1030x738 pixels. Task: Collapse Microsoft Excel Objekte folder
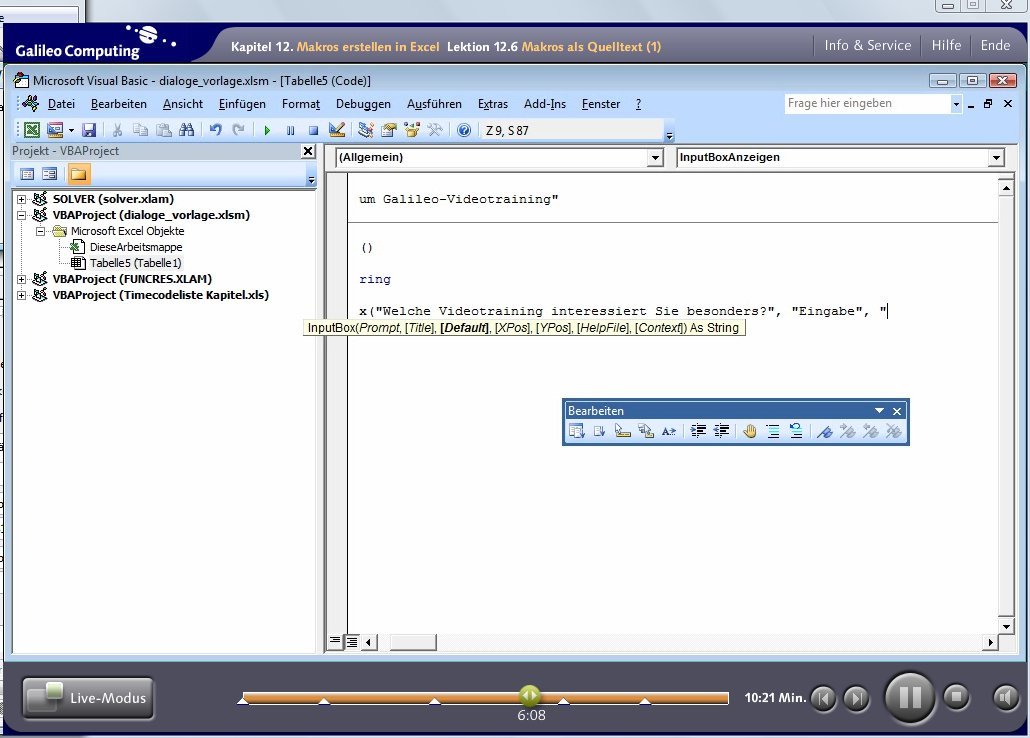click(40, 231)
